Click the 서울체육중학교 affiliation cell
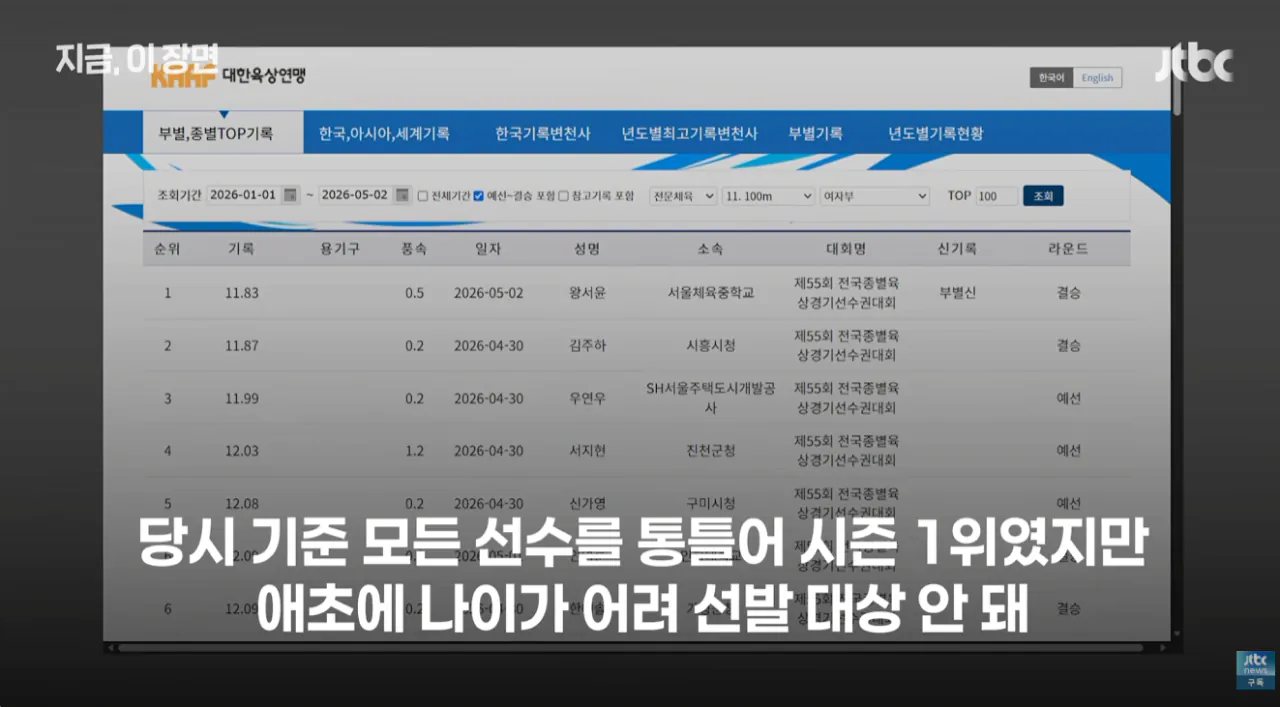Viewport: 1280px width, 707px height. coord(710,293)
